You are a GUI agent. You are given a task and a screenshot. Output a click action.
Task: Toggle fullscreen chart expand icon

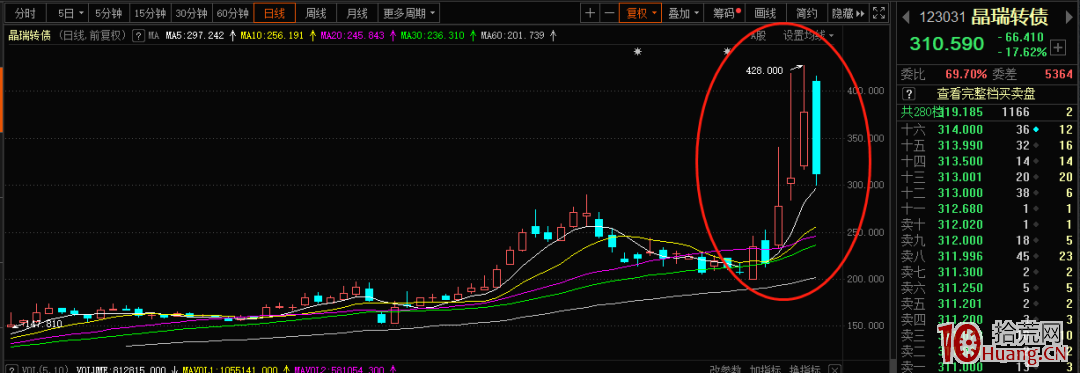879,12
